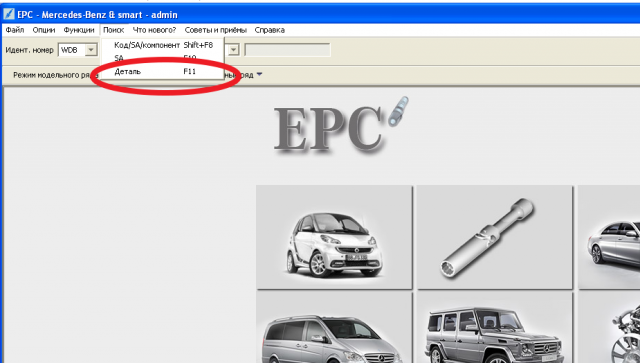Image resolution: width=640 pixels, height=363 pixels.
Task: Select the engine/wheel parts thumbnail
Action: click(609, 328)
